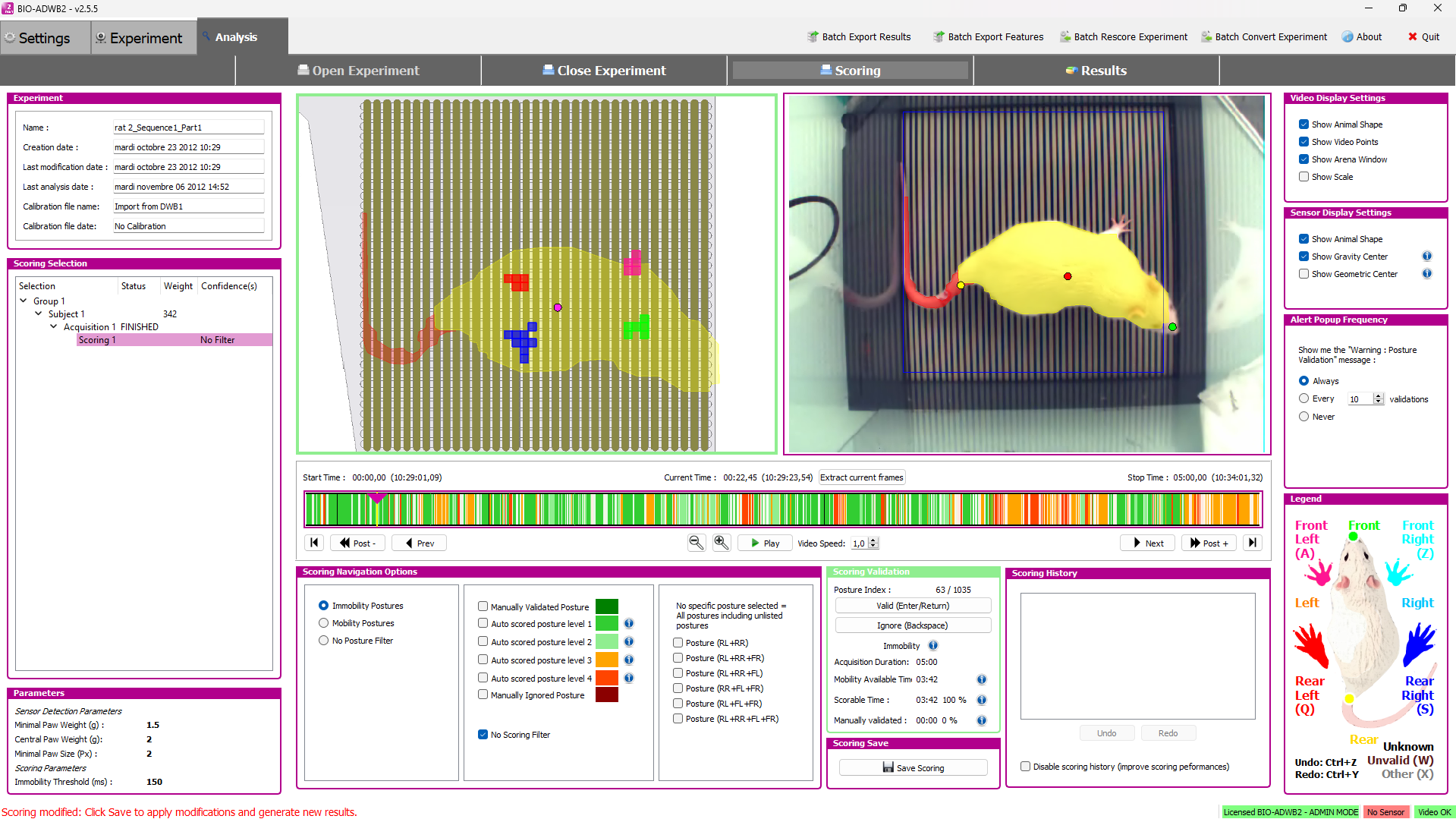This screenshot has height=819, width=1456.
Task: Increase the video speed spinner value
Action: tap(873, 540)
